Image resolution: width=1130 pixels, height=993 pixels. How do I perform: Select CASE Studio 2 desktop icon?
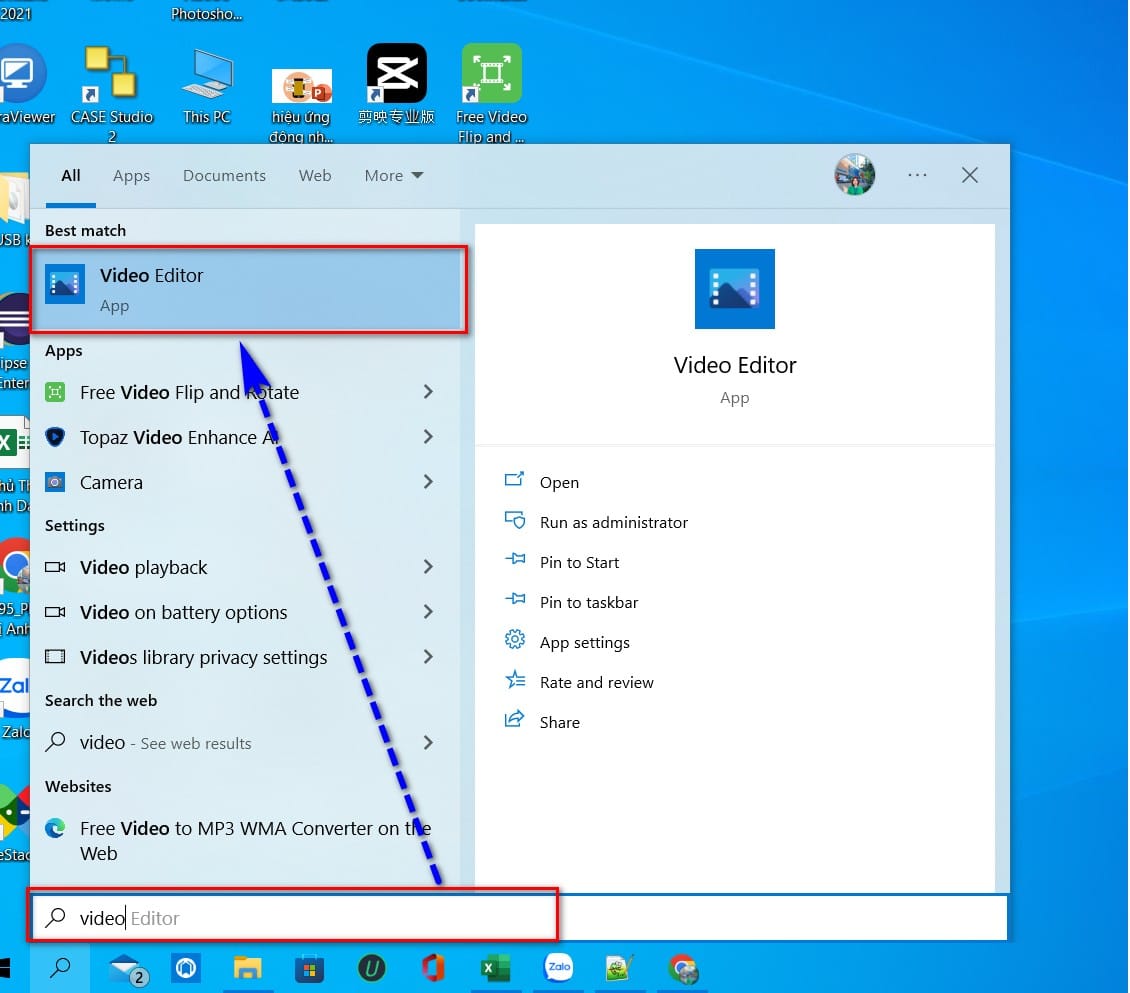(111, 94)
